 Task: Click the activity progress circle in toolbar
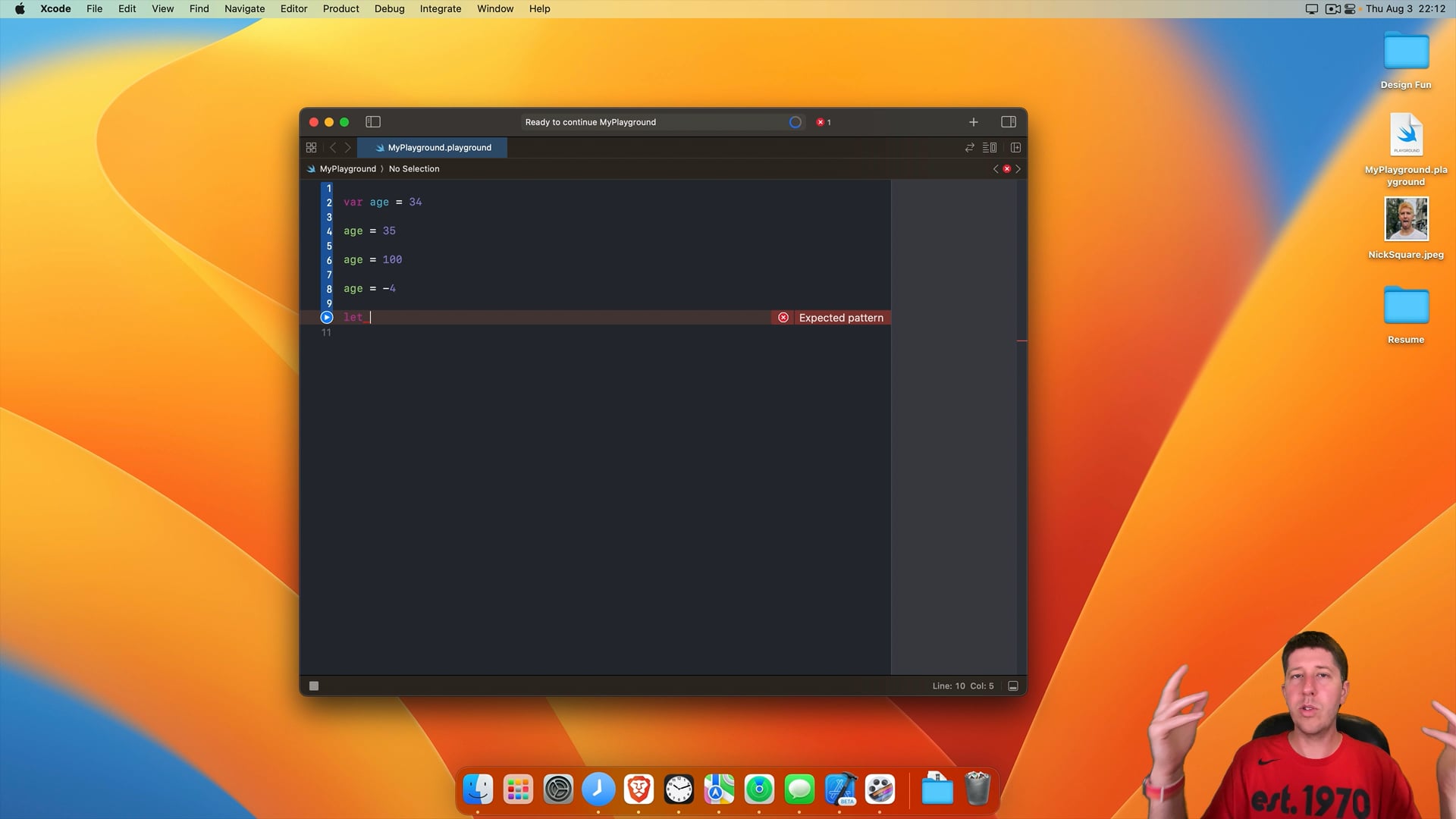pyautogui.click(x=795, y=122)
